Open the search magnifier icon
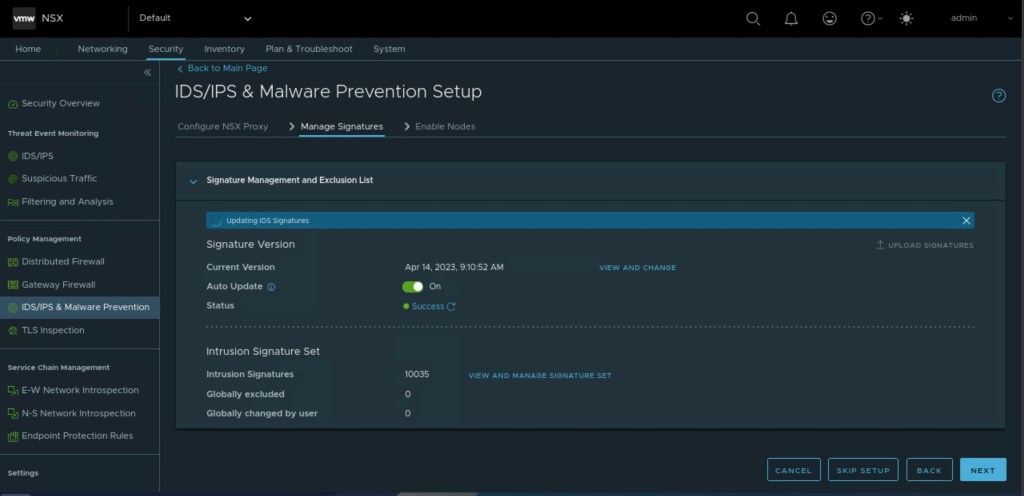 pos(753,18)
